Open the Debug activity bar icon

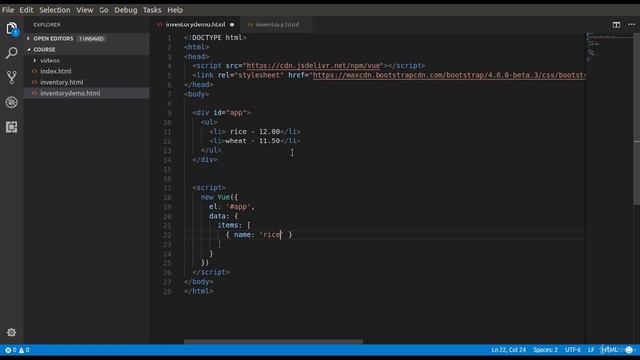click(x=11, y=102)
